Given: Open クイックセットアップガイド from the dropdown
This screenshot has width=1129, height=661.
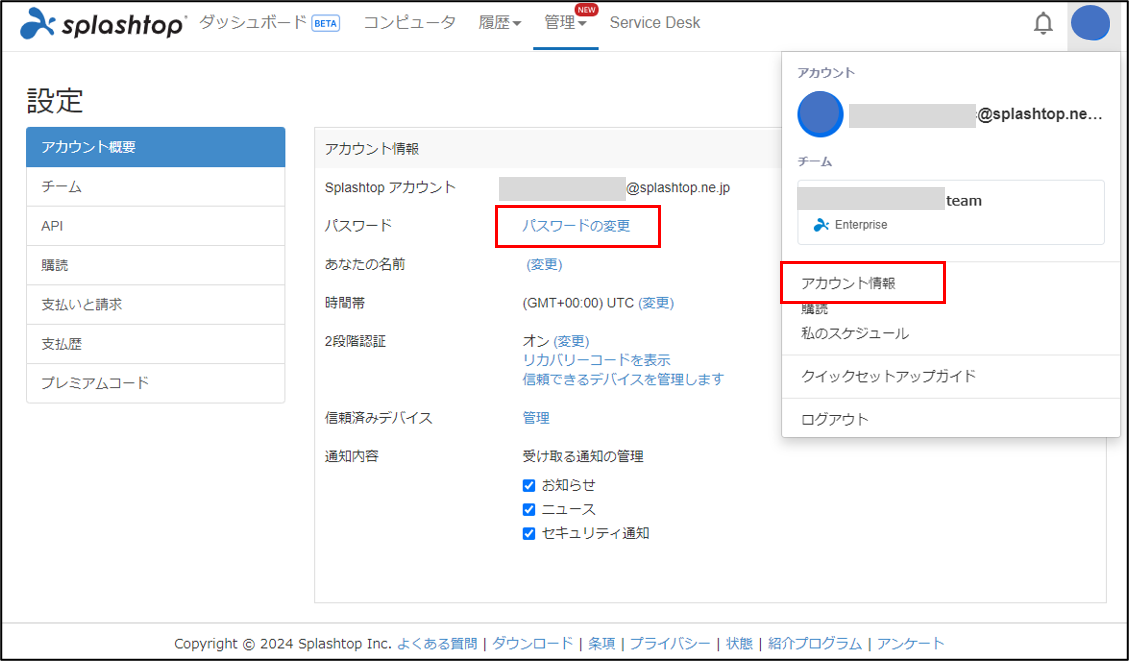Looking at the screenshot, I should [x=889, y=376].
